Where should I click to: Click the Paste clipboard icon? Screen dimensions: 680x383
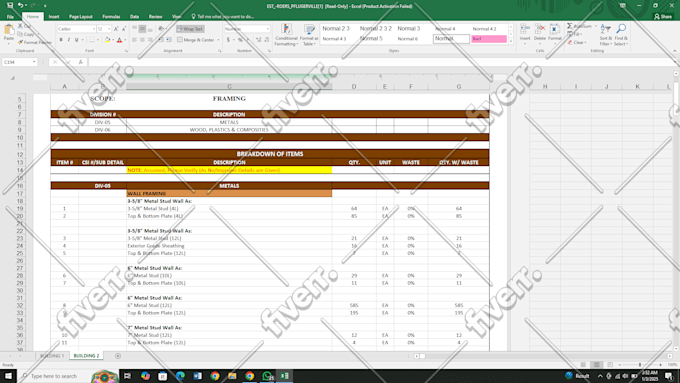pos(9,30)
